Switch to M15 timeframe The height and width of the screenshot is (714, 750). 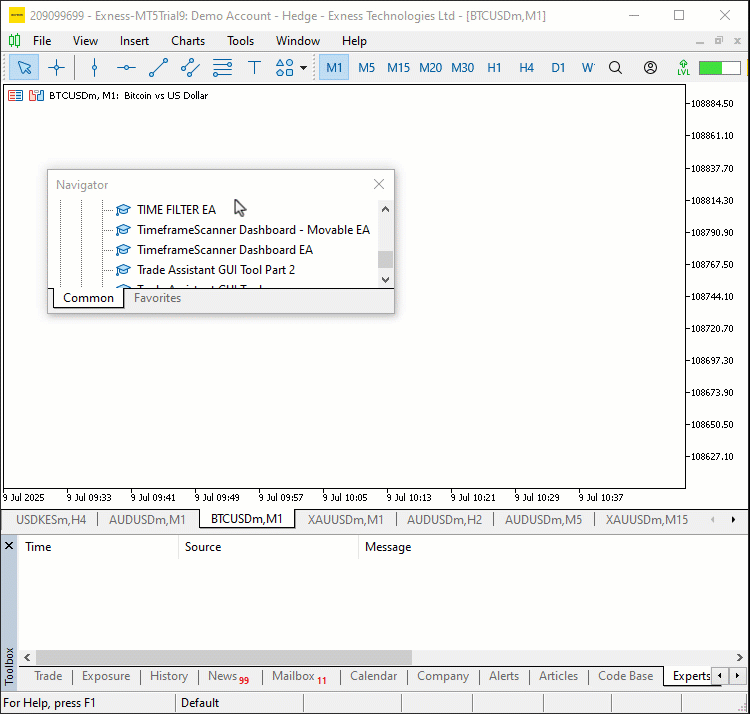[x=398, y=67]
